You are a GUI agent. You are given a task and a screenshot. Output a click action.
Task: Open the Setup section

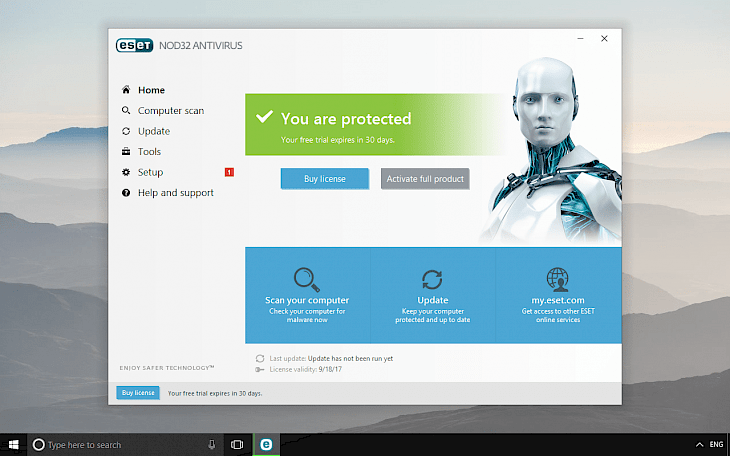150,172
